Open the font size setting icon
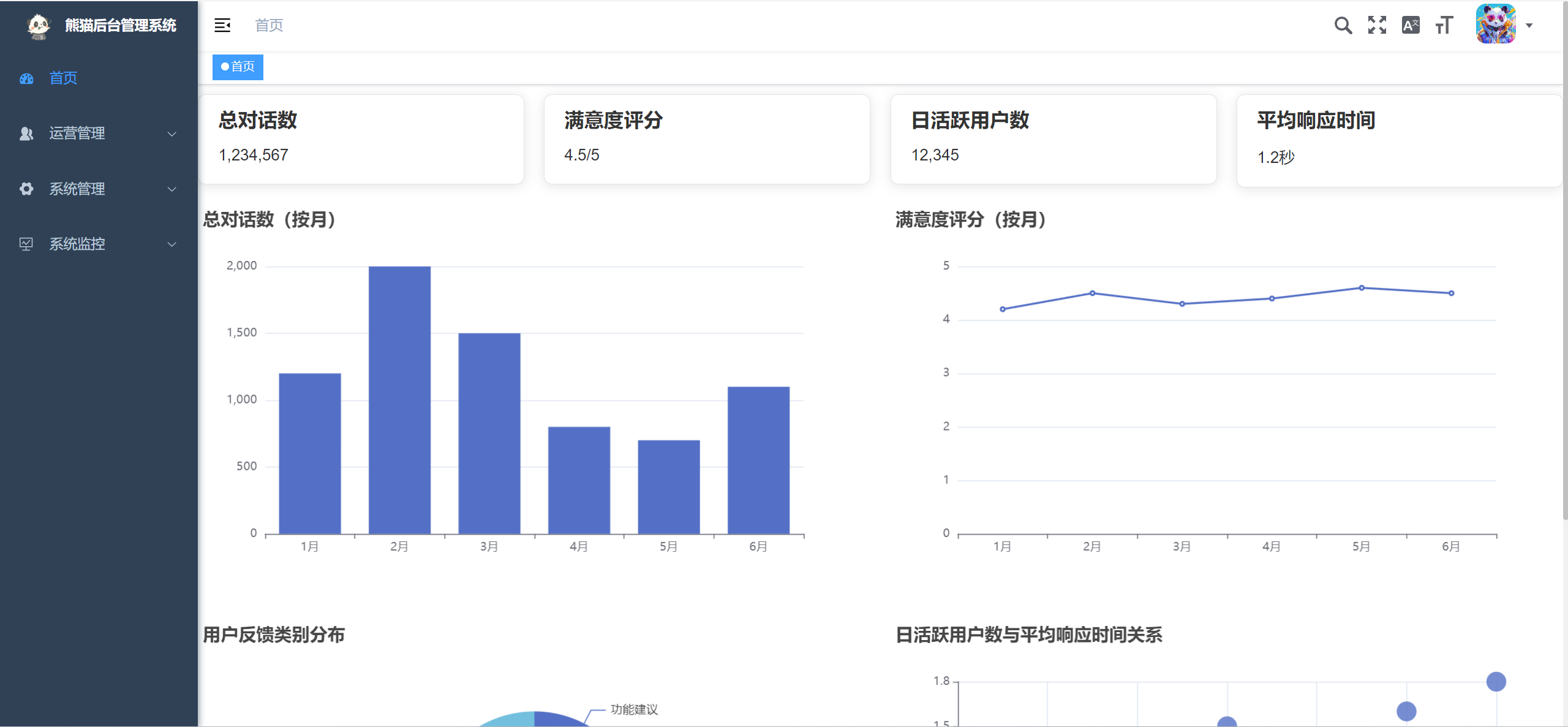The image size is (1568, 727). (x=1444, y=25)
